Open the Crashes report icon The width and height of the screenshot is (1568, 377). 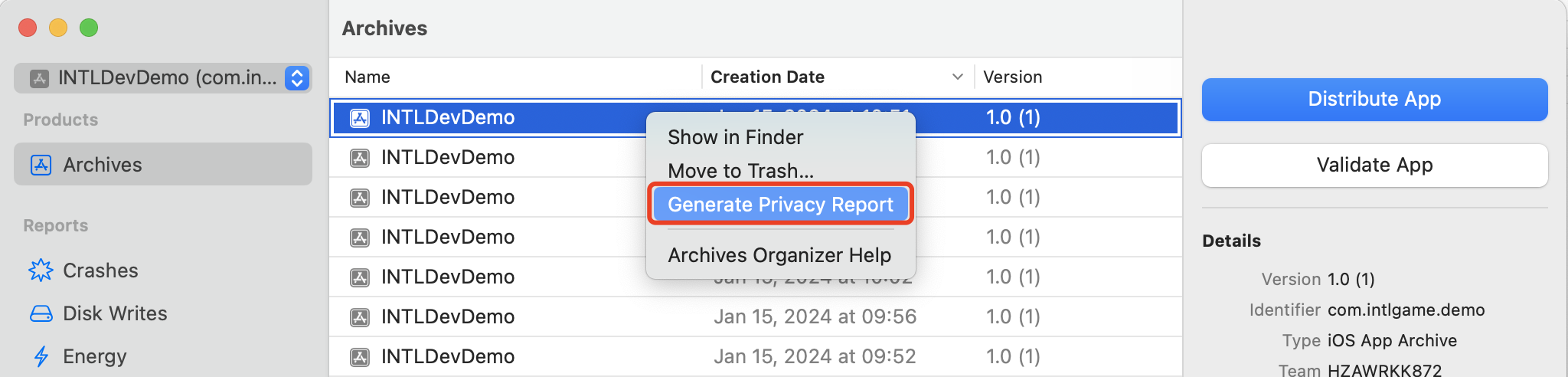[41, 270]
